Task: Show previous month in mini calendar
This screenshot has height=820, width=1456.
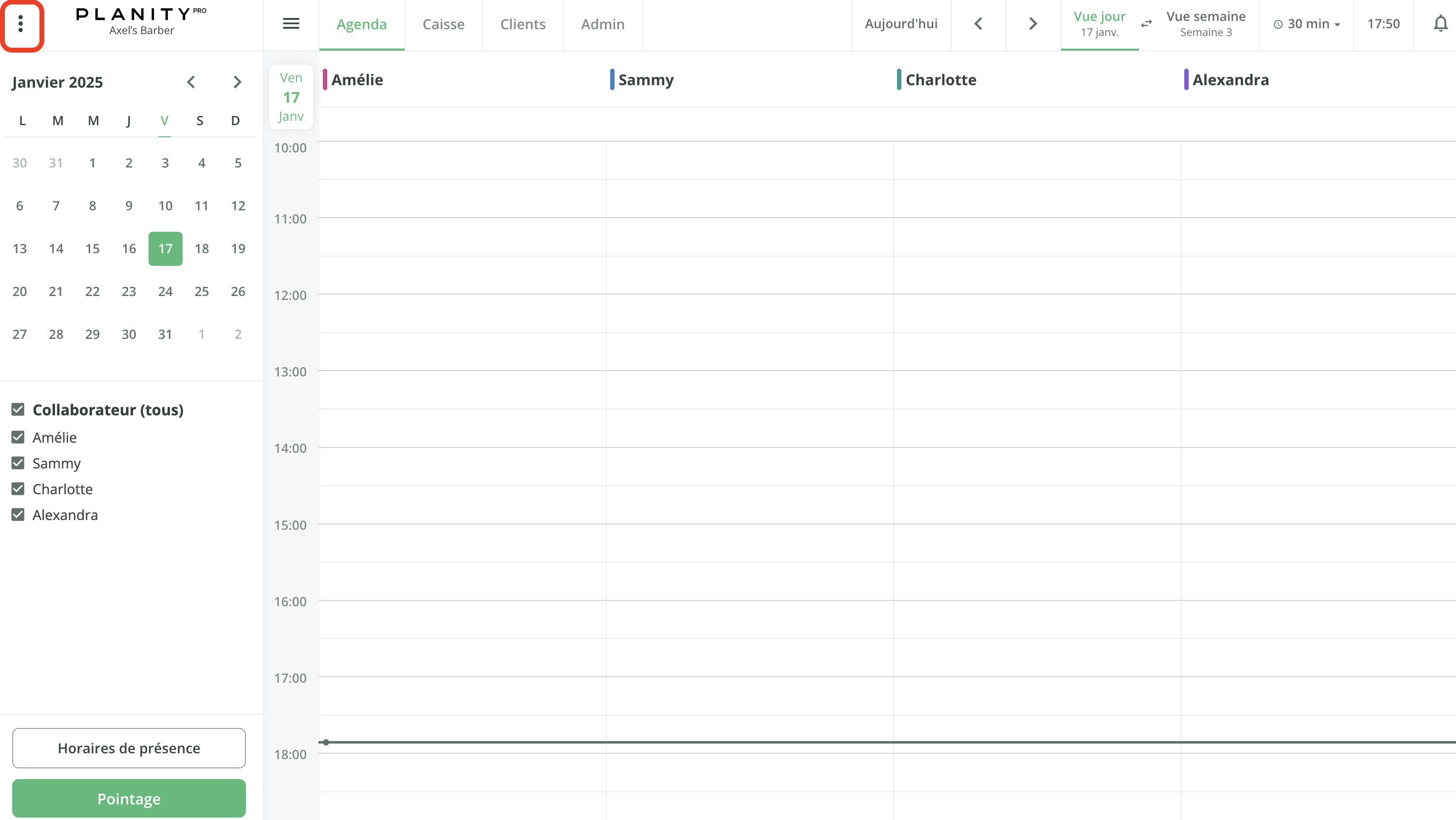Action: coord(191,82)
